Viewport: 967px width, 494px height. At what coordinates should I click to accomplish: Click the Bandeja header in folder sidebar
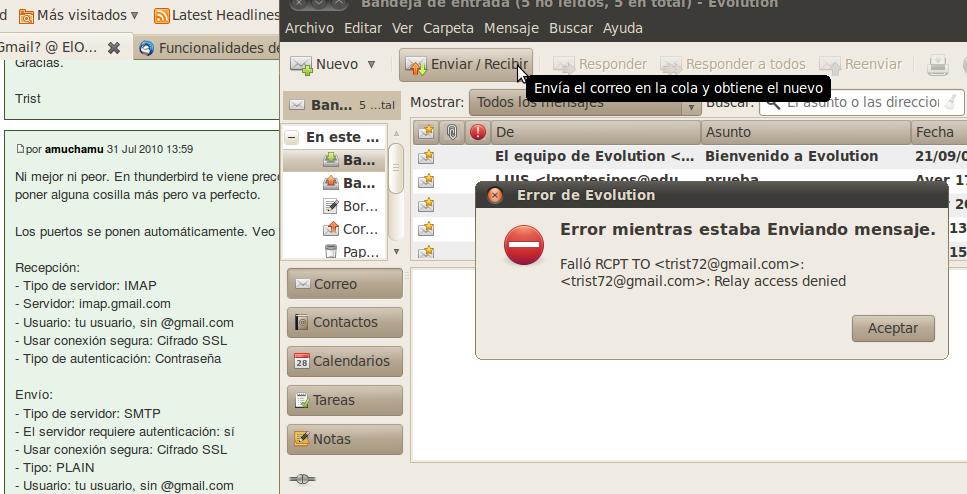pos(342,105)
